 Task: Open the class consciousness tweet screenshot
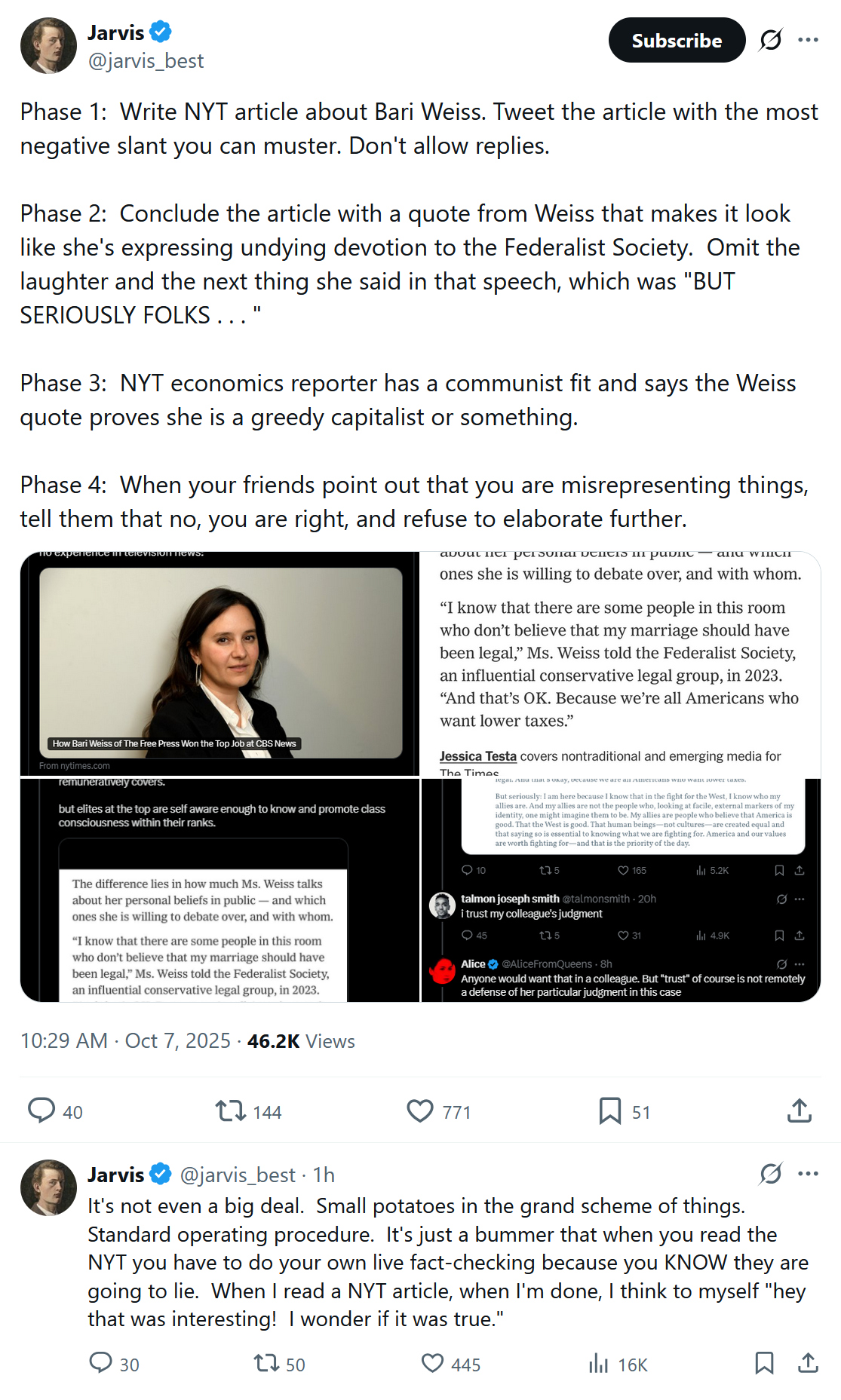point(219,890)
